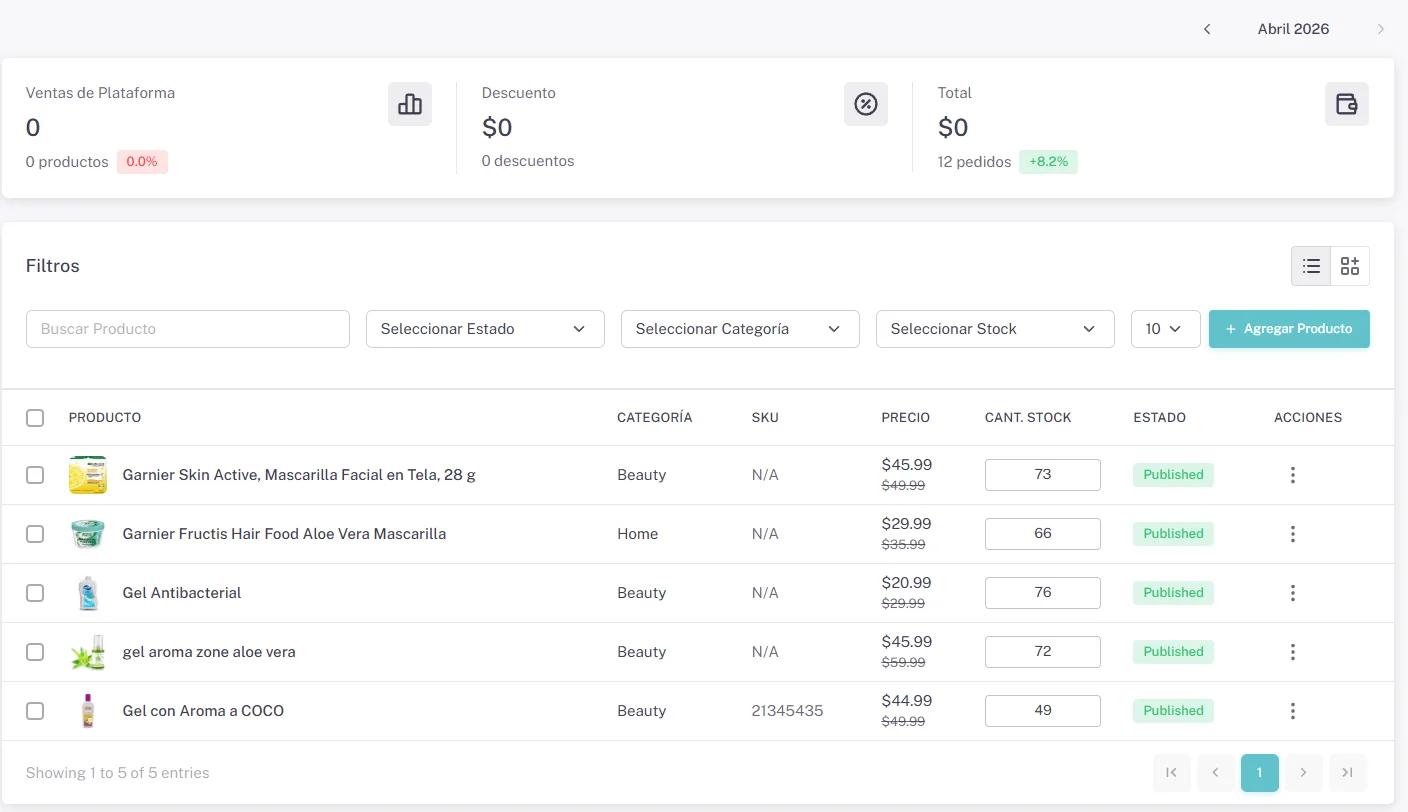1408x812 pixels.
Task: Click the 0.0% badge next to 0 productos
Action: coord(142,162)
